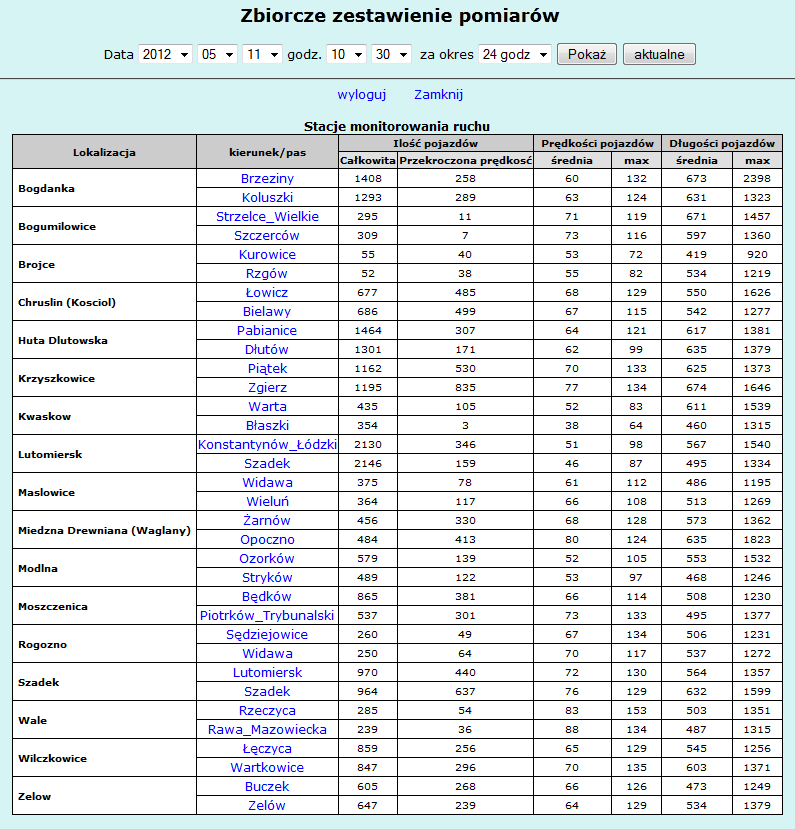
Task: Click the Przekroczona prędkość column header
Action: pos(465,161)
